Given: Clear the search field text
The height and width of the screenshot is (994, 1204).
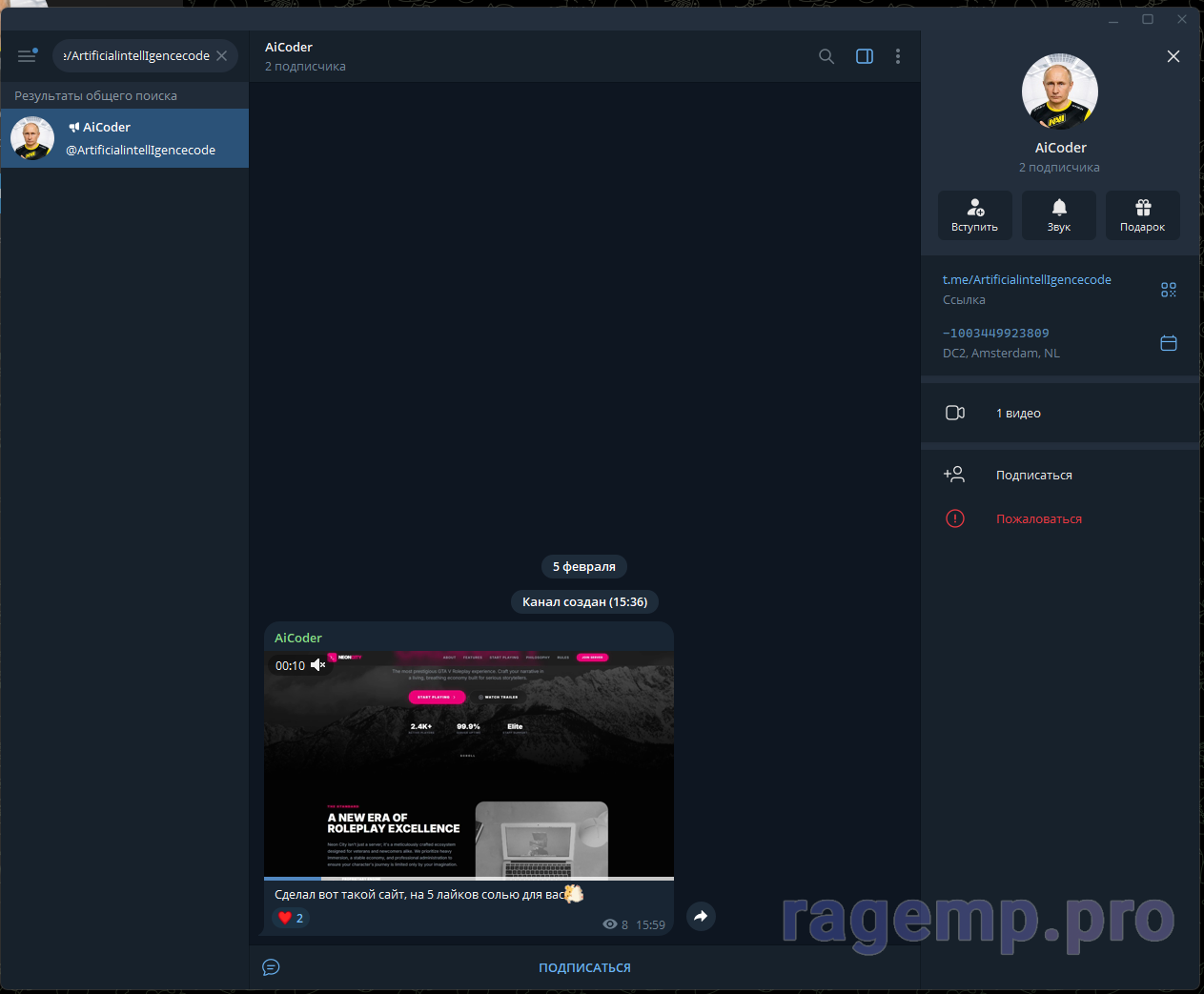Looking at the screenshot, I should pos(222,56).
